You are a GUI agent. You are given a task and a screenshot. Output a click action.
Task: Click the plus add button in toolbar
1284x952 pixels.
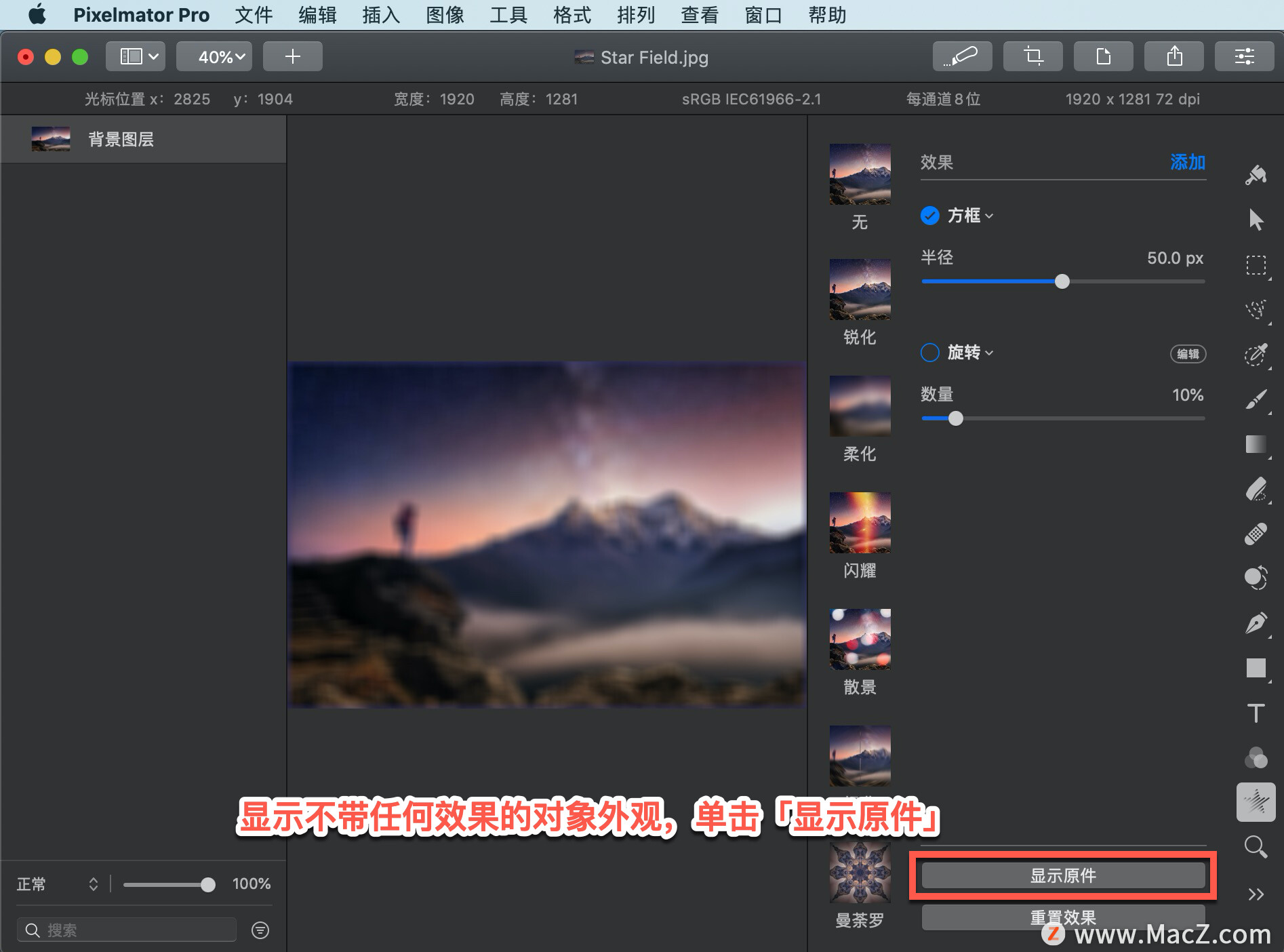(x=293, y=56)
